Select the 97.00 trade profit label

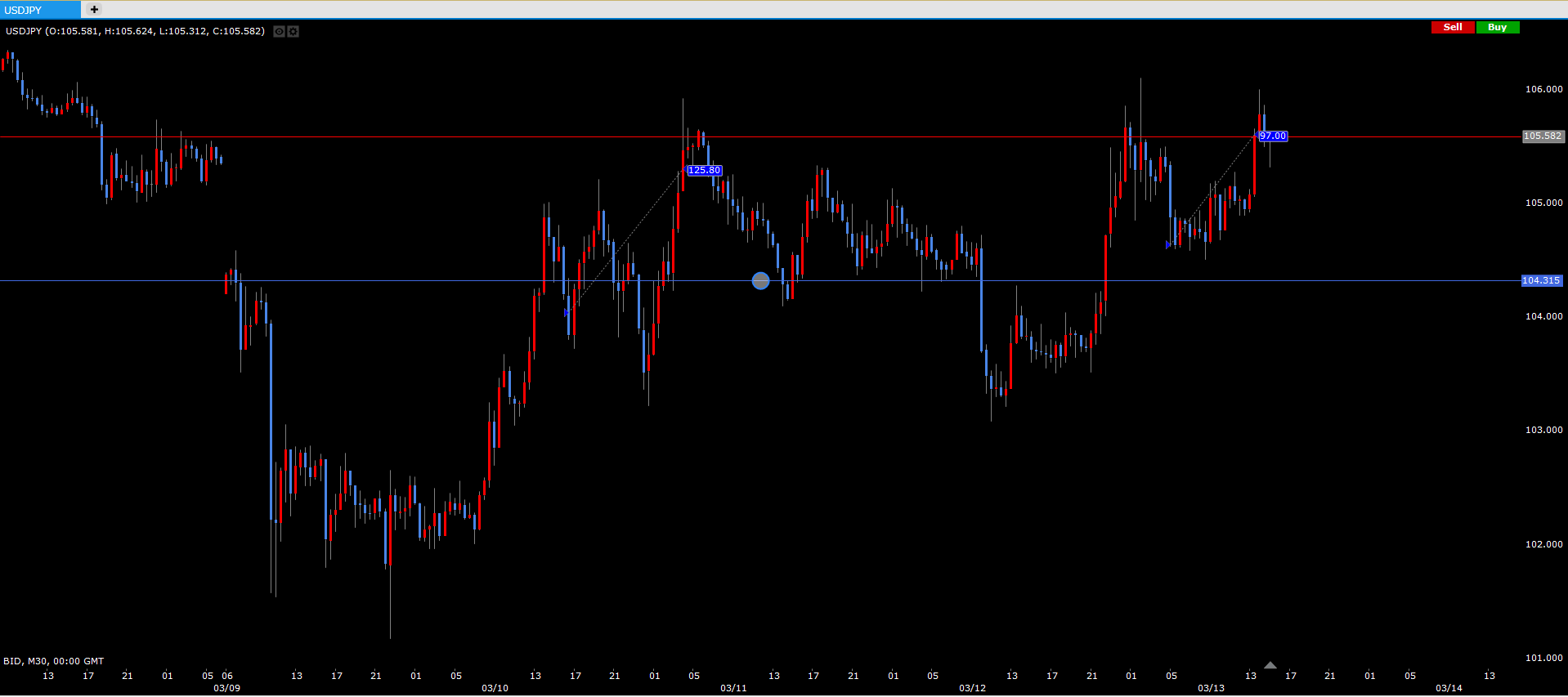pyautogui.click(x=1273, y=136)
